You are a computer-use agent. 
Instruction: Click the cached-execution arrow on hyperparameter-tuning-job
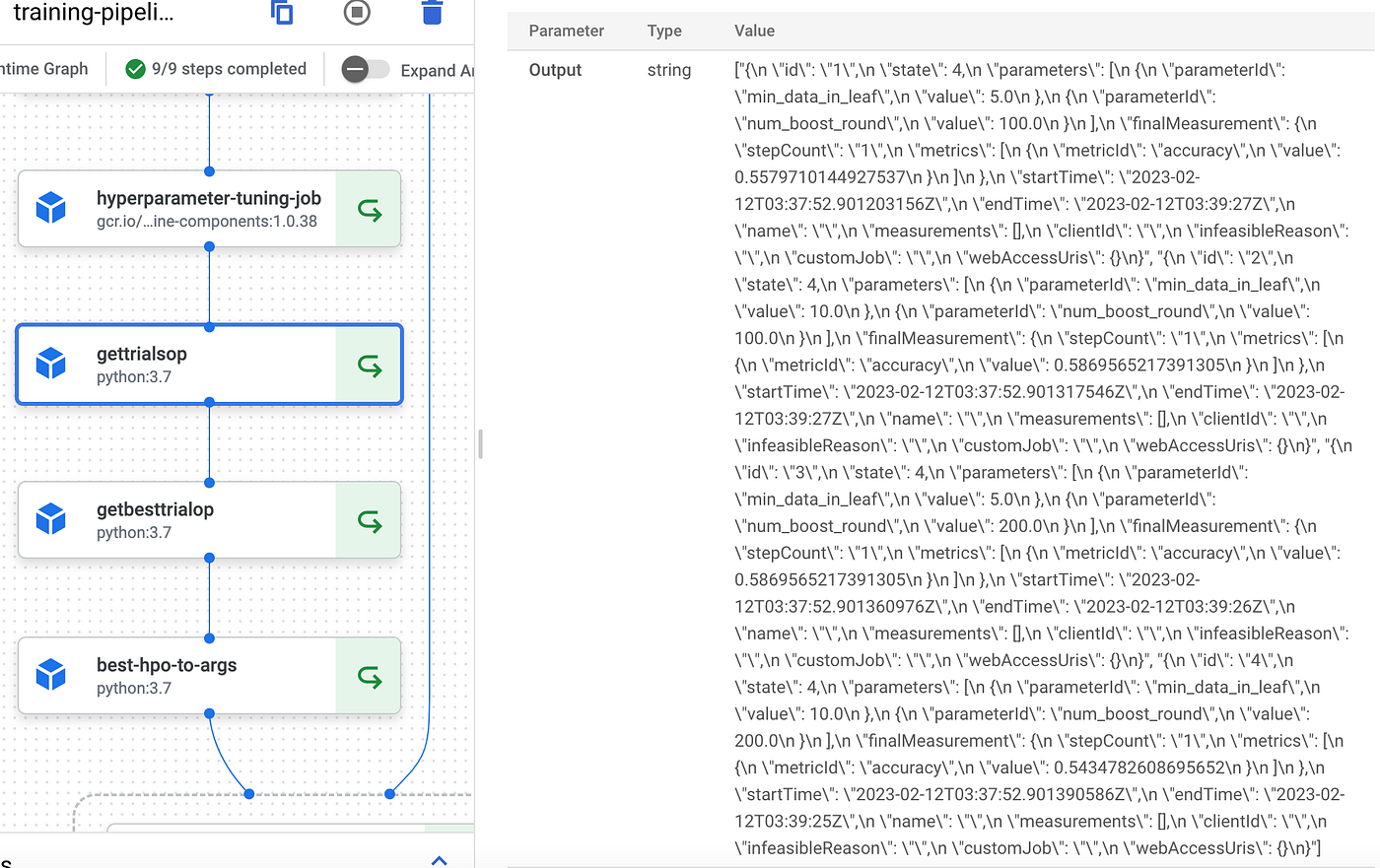[x=369, y=208]
